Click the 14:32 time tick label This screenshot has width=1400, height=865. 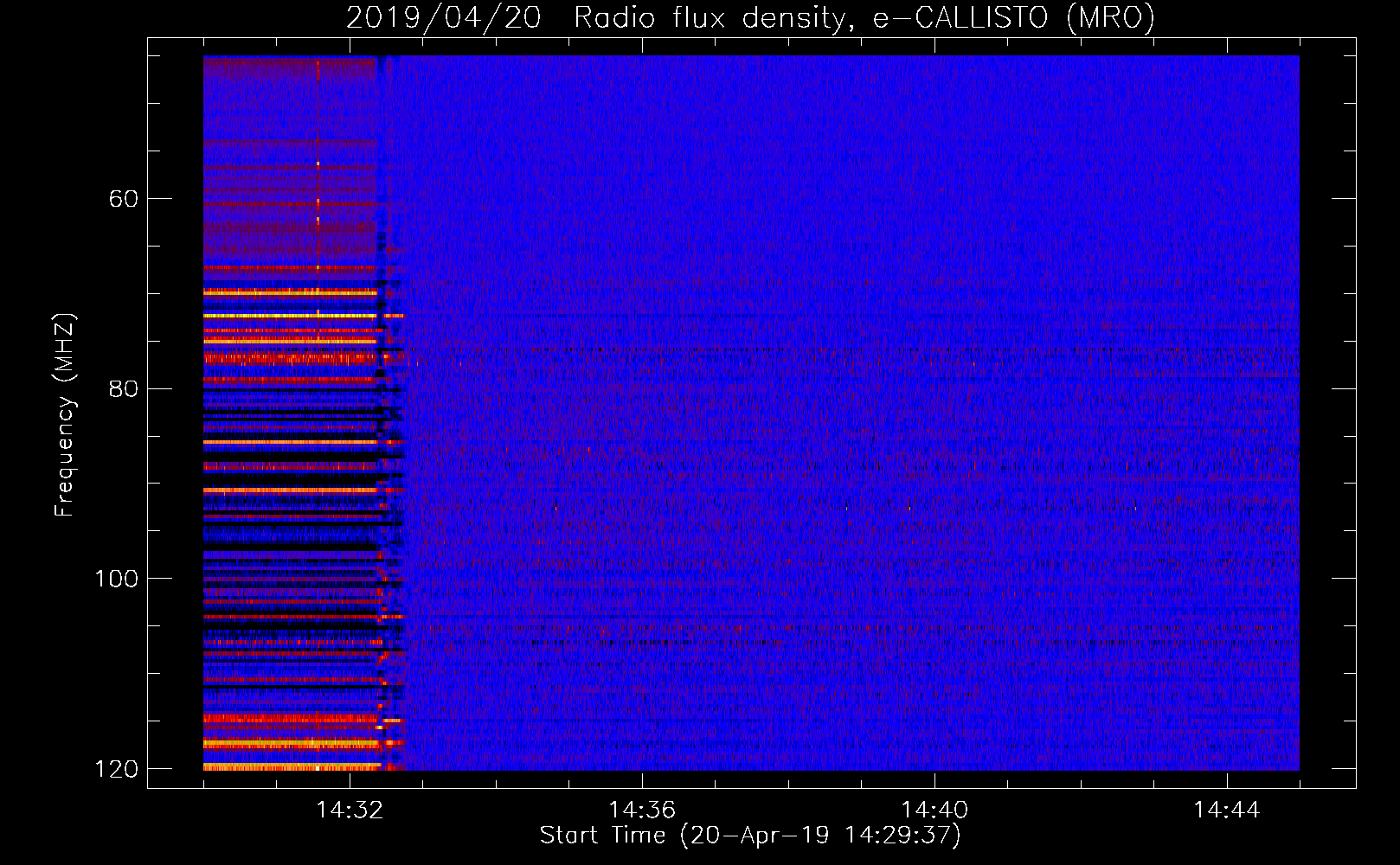pyautogui.click(x=350, y=811)
